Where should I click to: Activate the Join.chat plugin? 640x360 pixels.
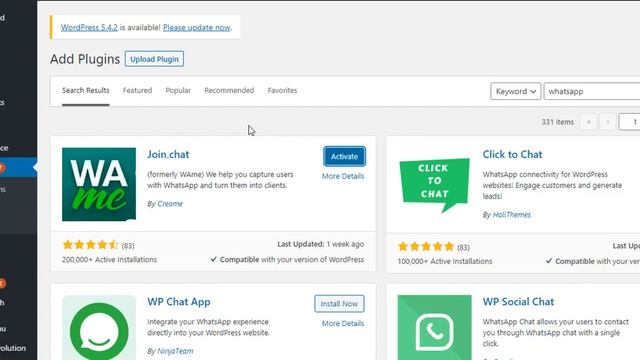click(344, 156)
